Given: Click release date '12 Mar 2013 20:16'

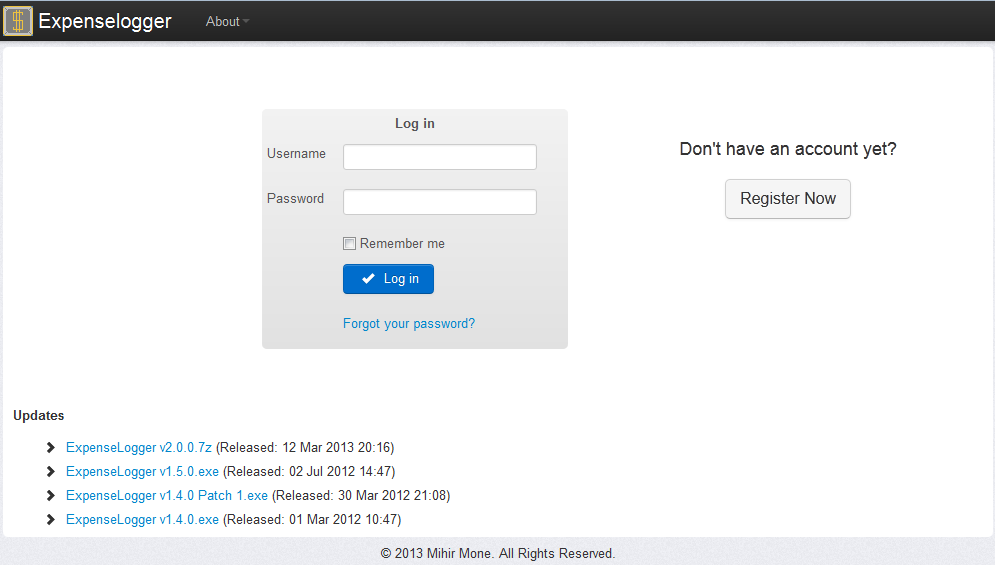Looking at the screenshot, I should tap(337, 448).
